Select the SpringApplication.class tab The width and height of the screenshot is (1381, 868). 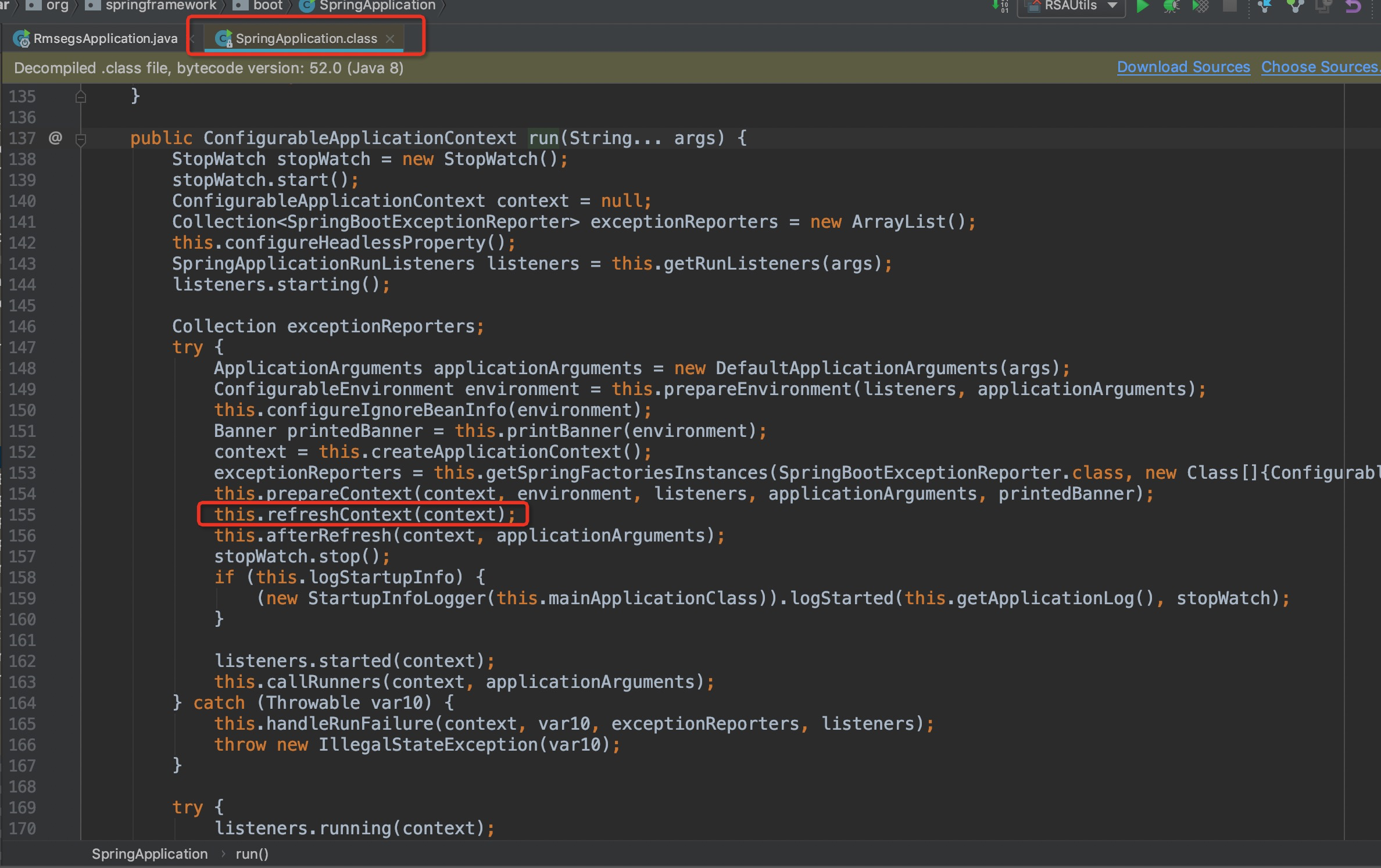tap(306, 39)
